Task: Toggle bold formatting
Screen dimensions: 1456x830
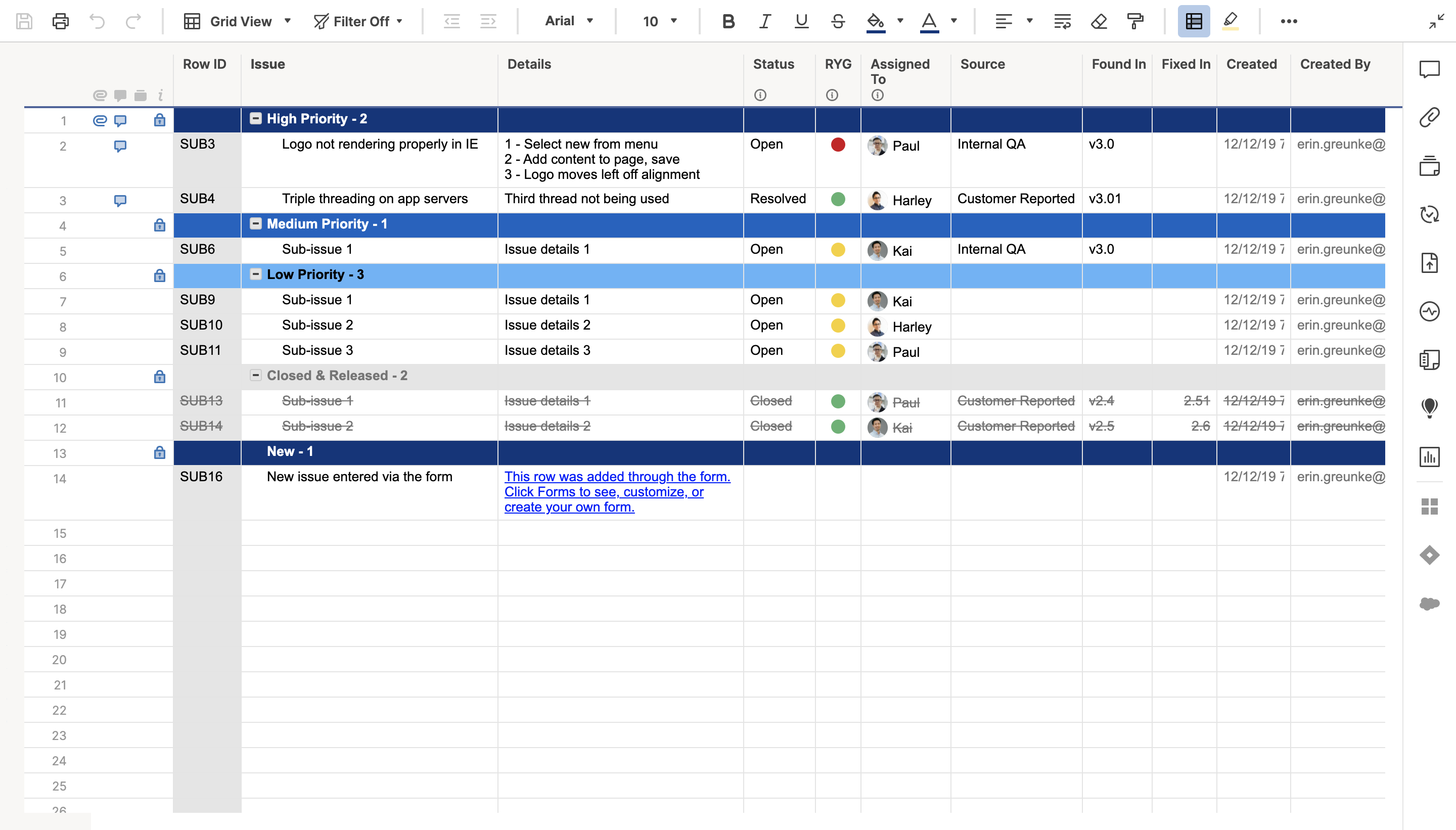Action: coord(728,22)
